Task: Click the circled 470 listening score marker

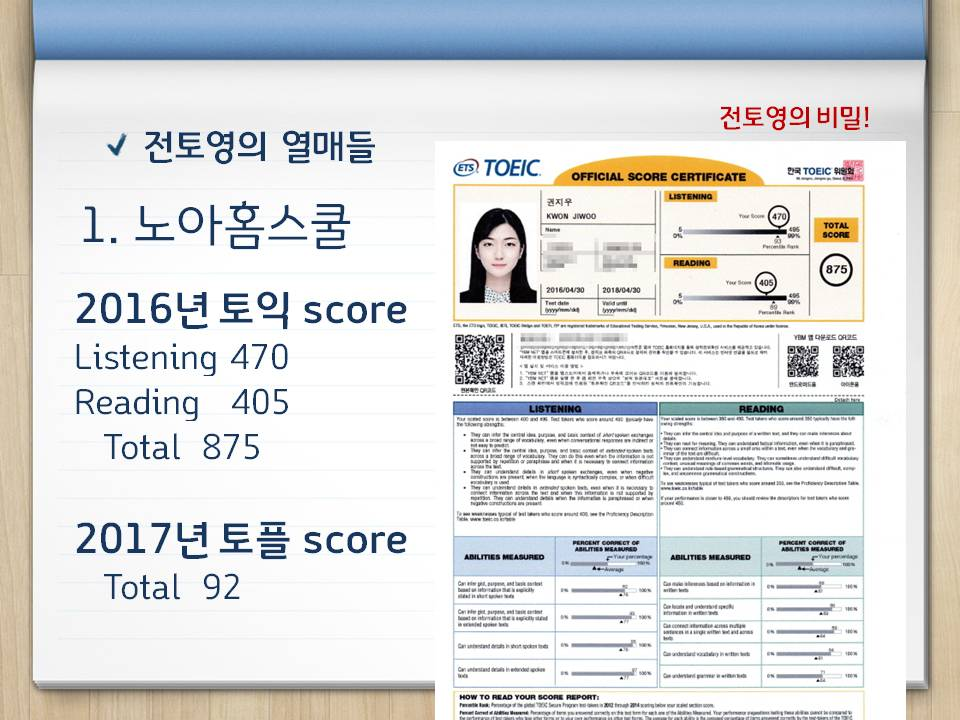Action: [780, 216]
